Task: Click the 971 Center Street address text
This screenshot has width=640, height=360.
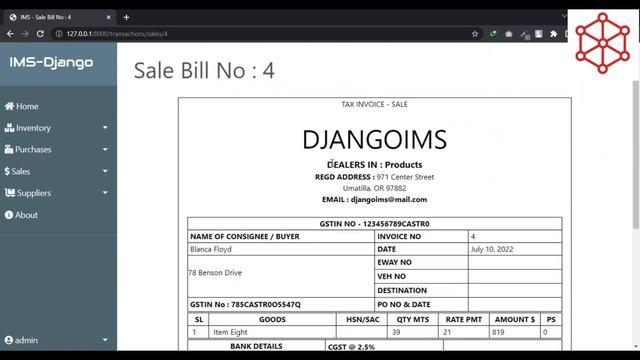Action: [405, 177]
